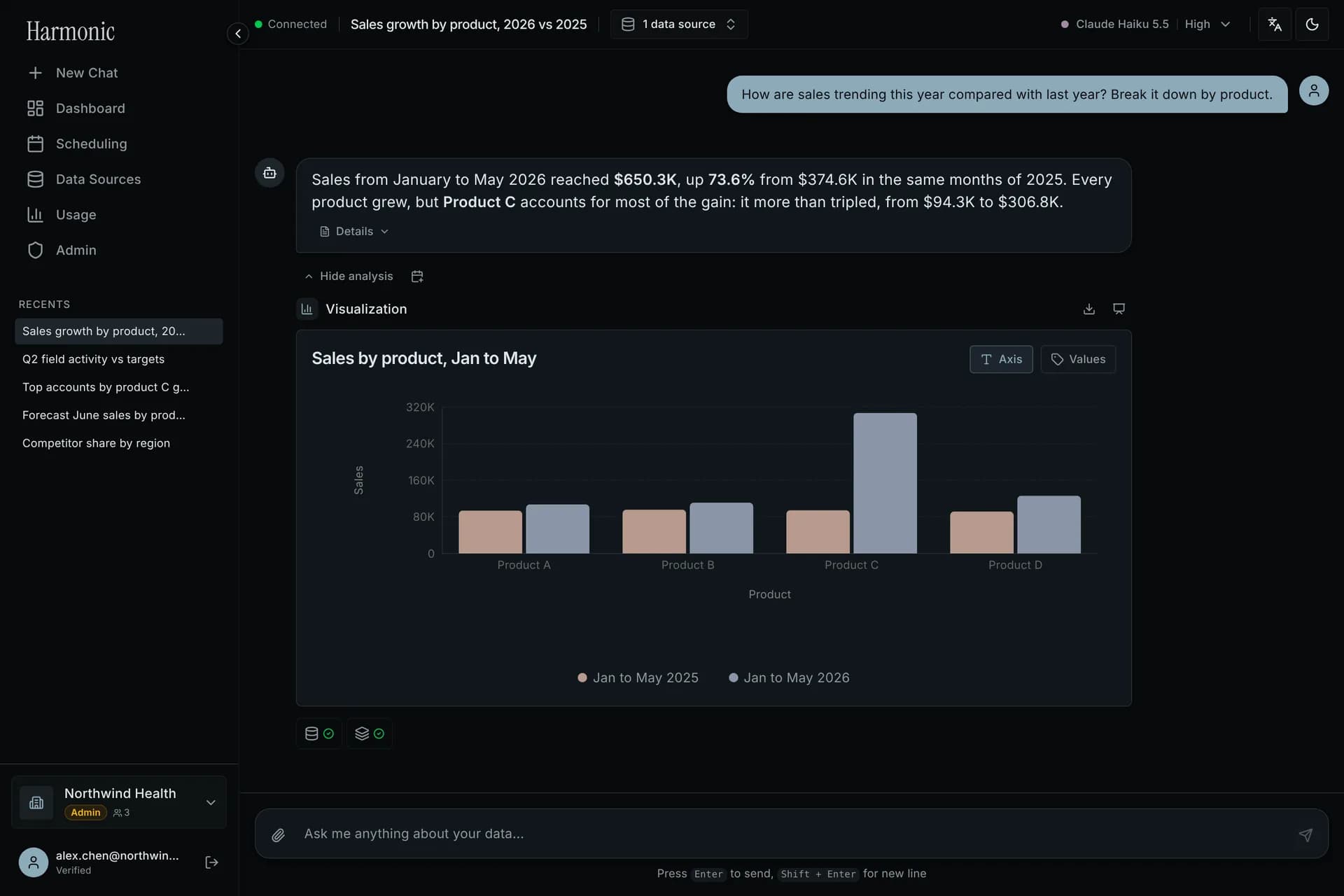This screenshot has width=1344, height=896.
Task: Select the Sales growth by product recent chat
Action: [119, 331]
